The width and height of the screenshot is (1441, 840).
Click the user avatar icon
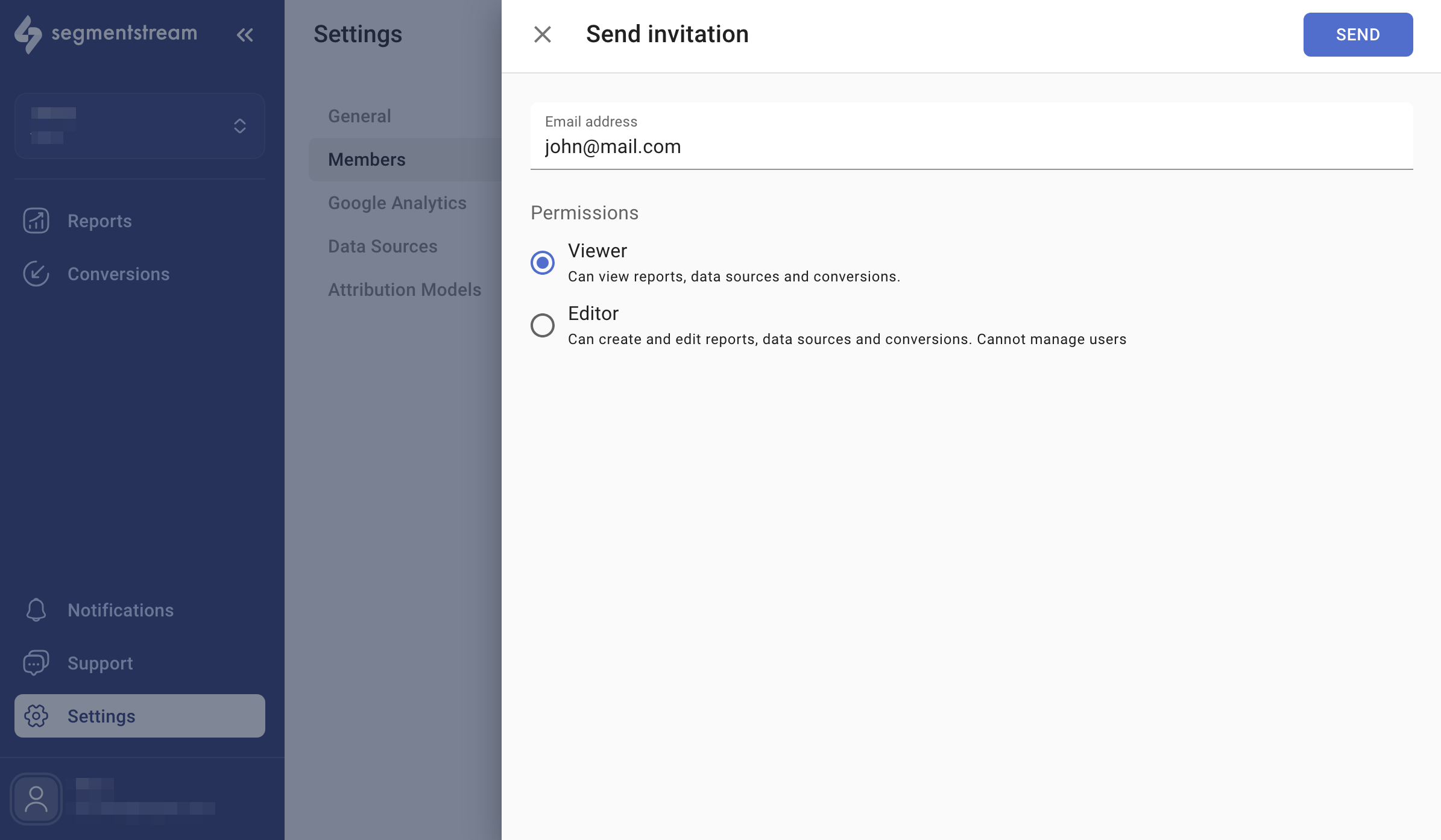(36, 799)
